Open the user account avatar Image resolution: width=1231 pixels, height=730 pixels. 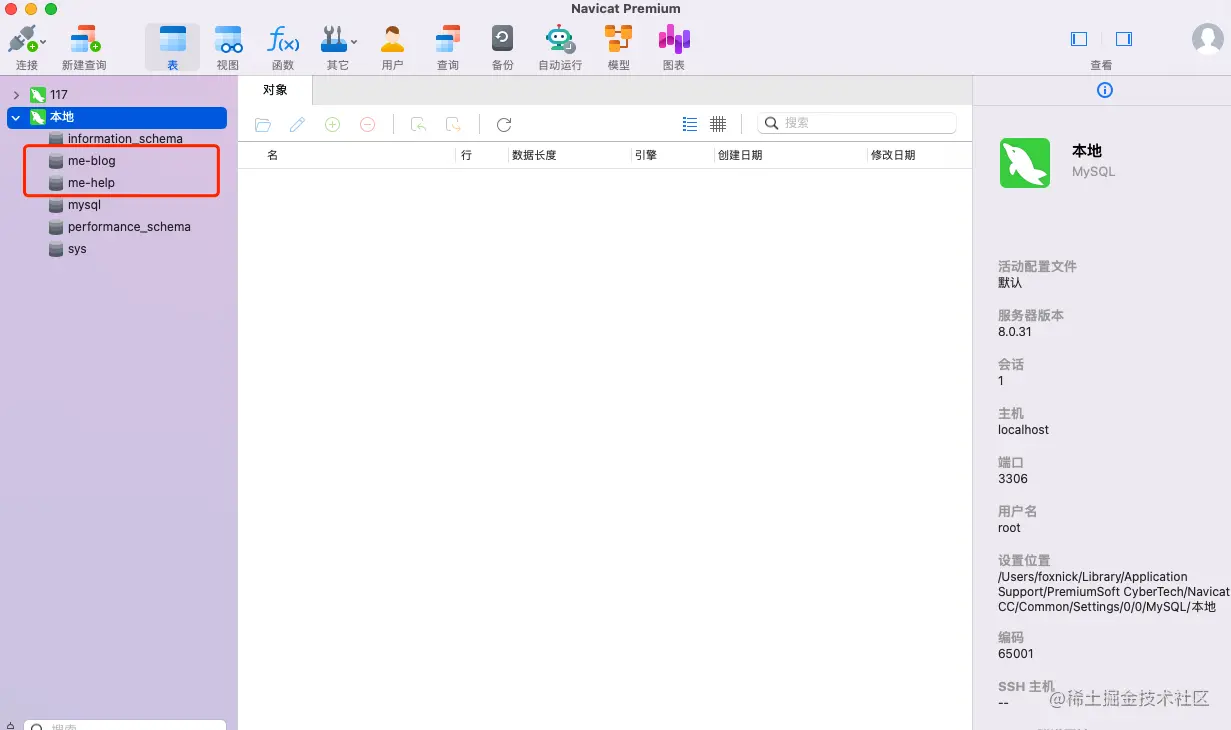1207,39
